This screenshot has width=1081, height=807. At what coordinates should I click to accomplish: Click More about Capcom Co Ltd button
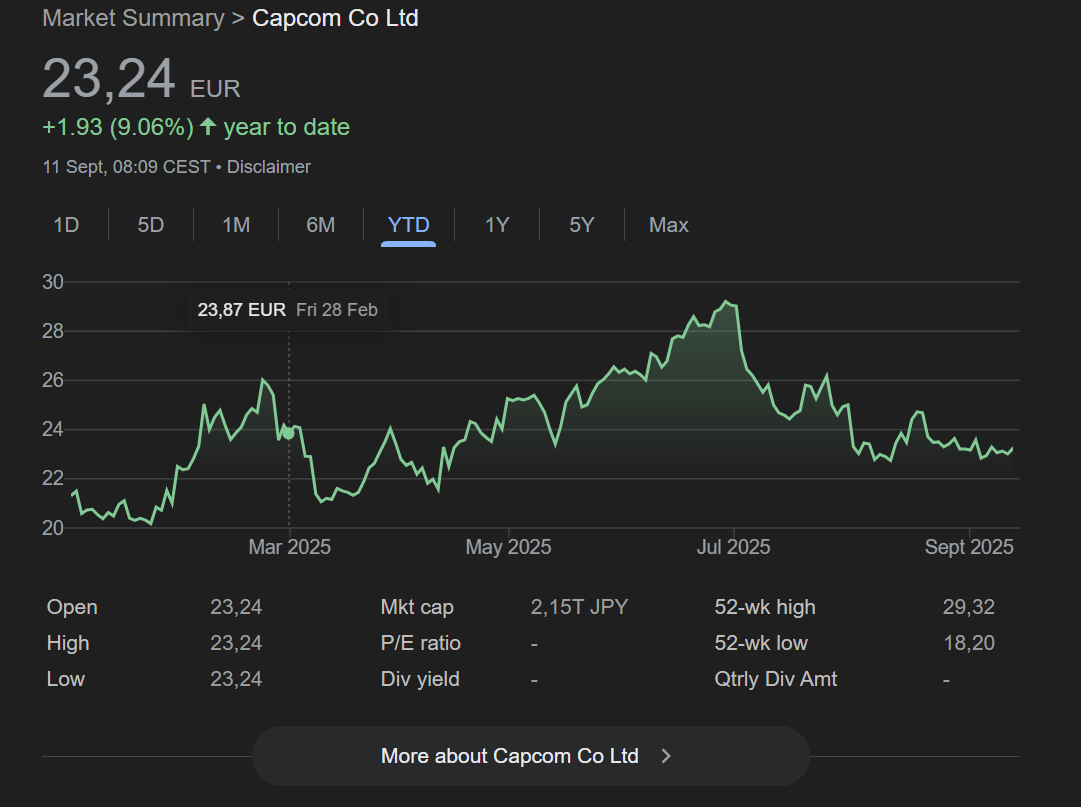tap(530, 756)
